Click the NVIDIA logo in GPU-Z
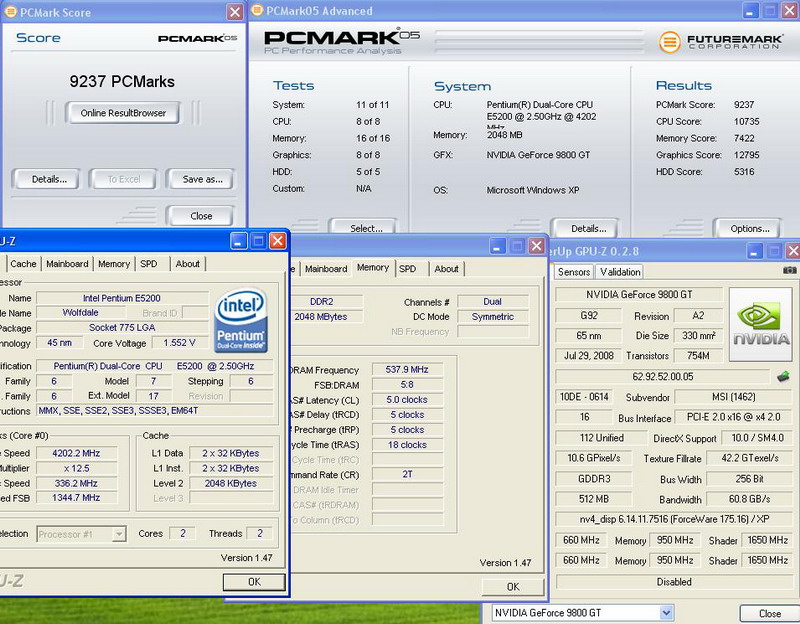This screenshot has height=624, width=800. tap(761, 325)
